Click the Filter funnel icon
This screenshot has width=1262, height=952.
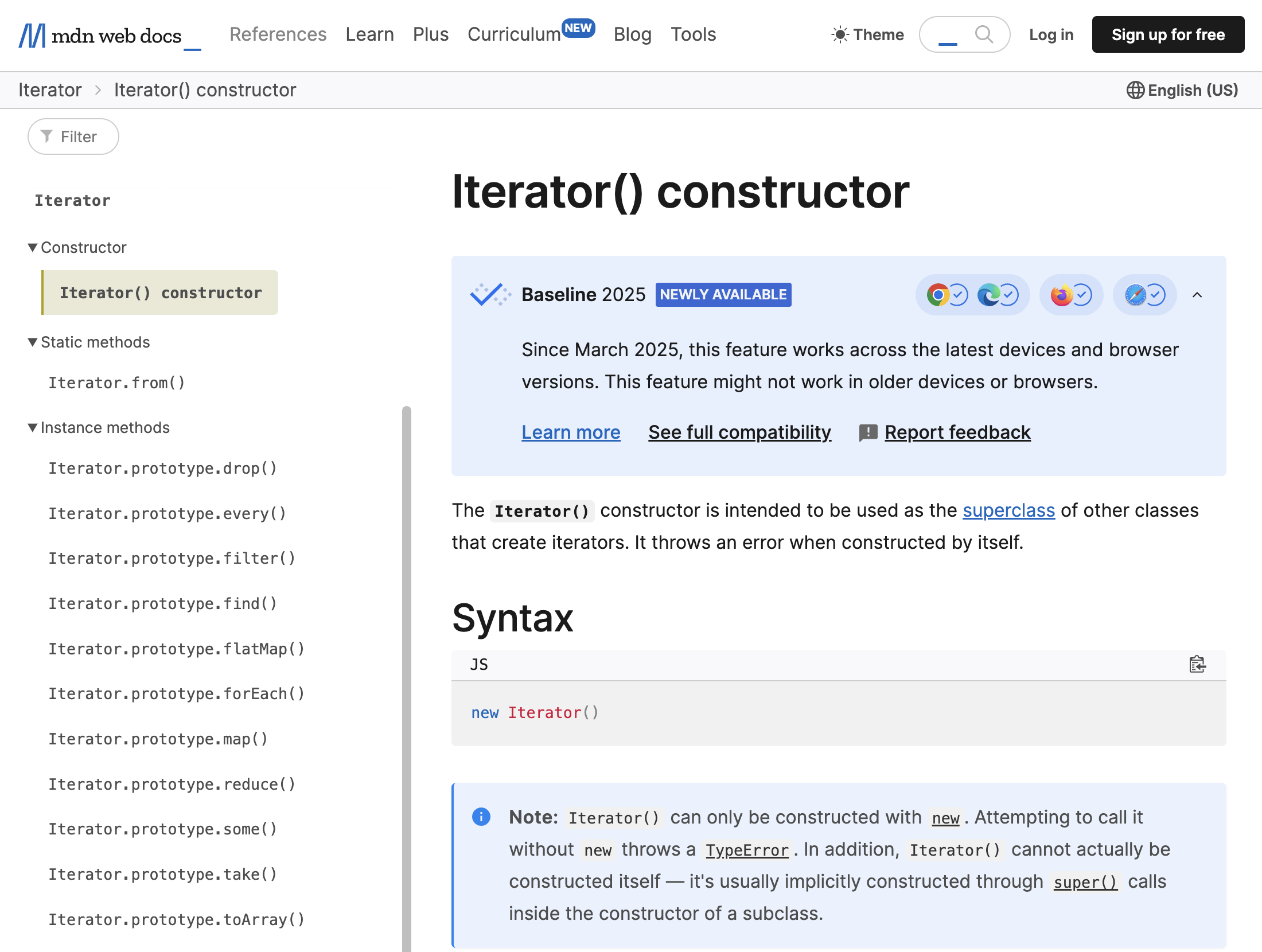point(47,136)
